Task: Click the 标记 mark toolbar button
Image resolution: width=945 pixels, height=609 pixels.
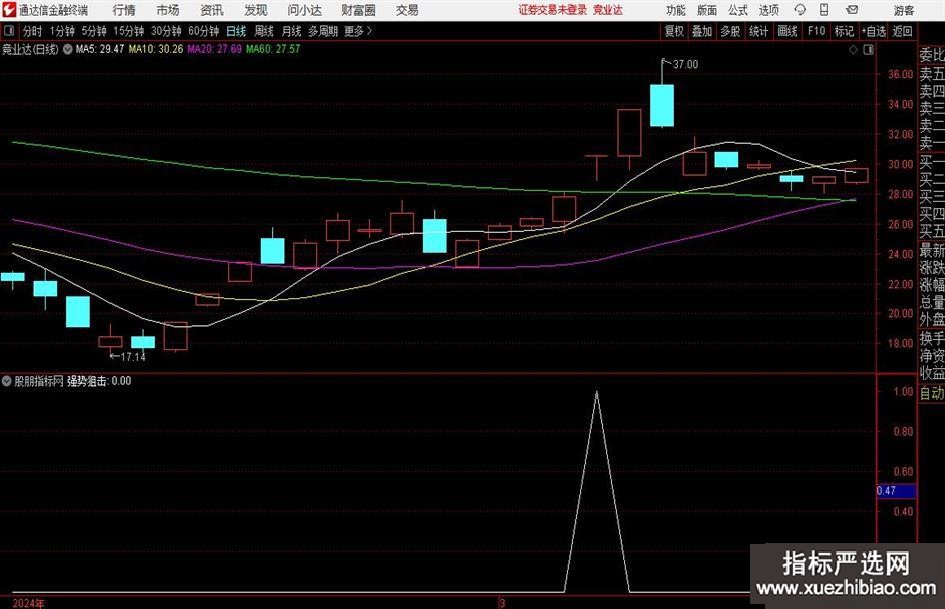Action: coord(844,31)
